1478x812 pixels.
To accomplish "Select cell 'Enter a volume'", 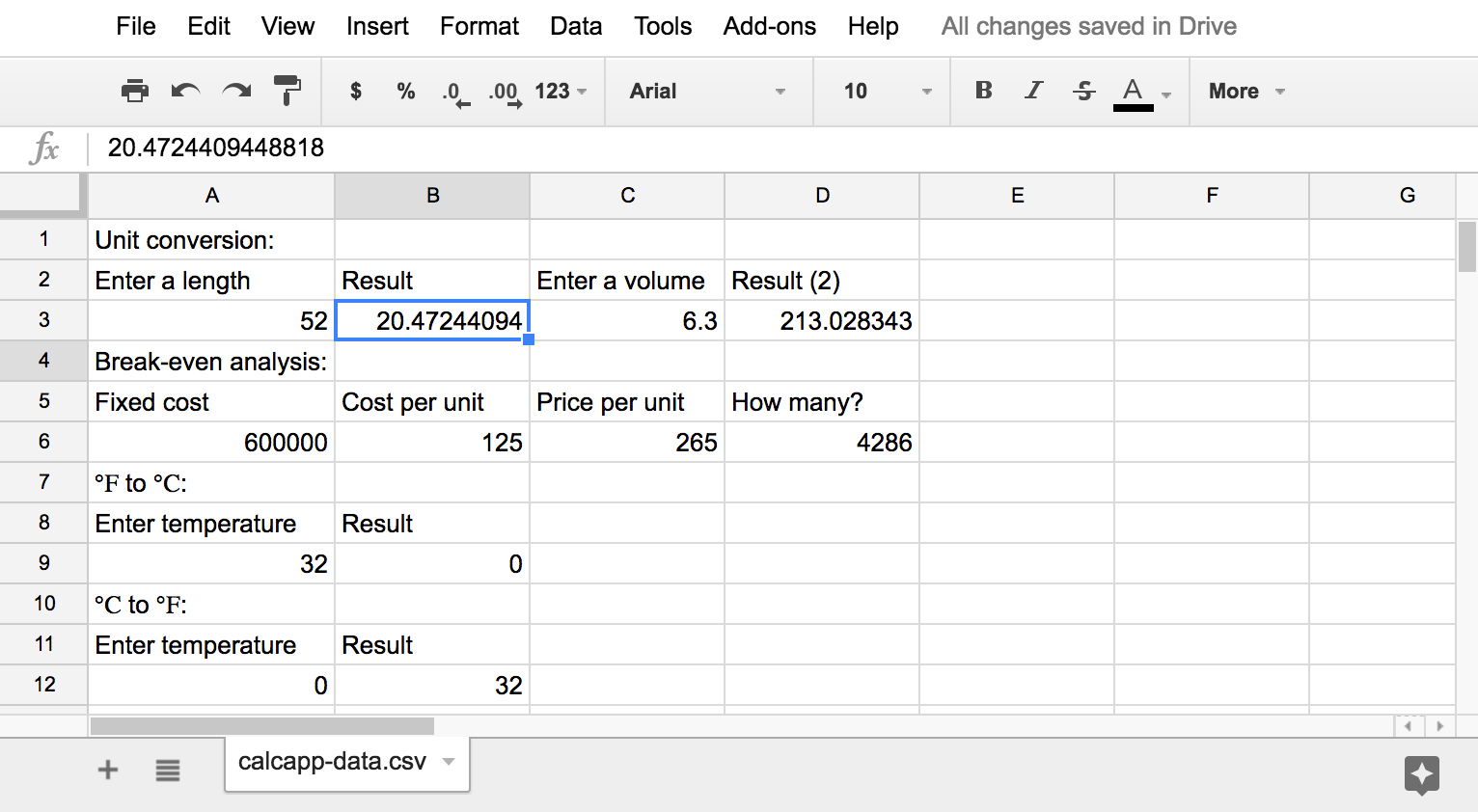I will tap(627, 280).
